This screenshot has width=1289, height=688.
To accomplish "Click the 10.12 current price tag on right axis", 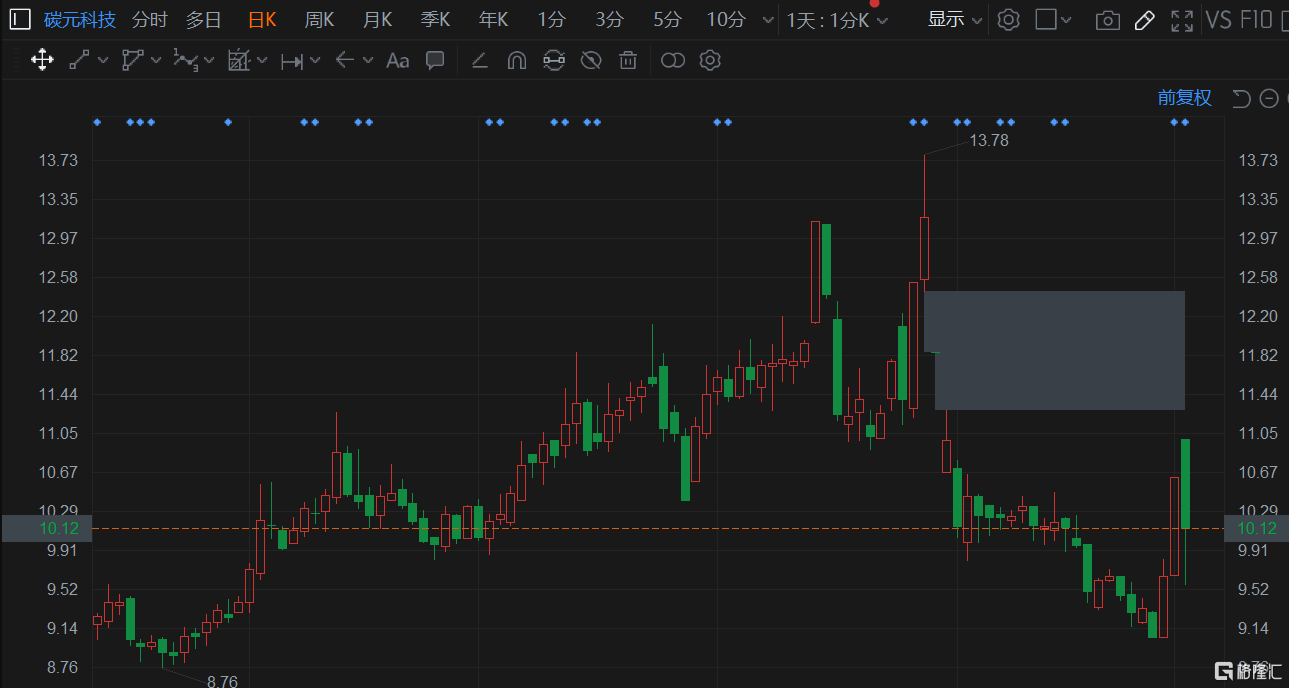I will [x=1257, y=528].
